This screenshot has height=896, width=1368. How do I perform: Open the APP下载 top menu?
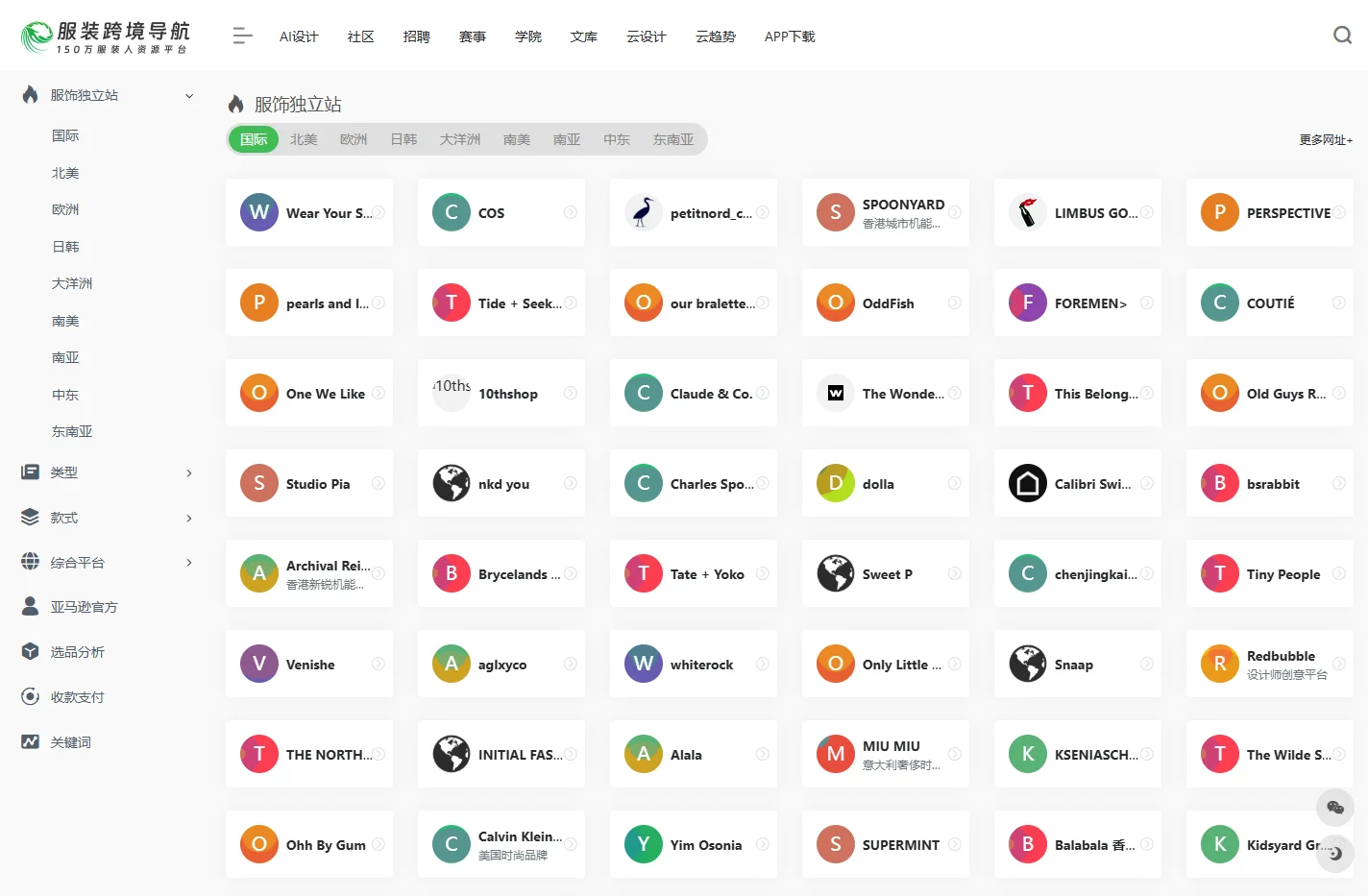(790, 36)
